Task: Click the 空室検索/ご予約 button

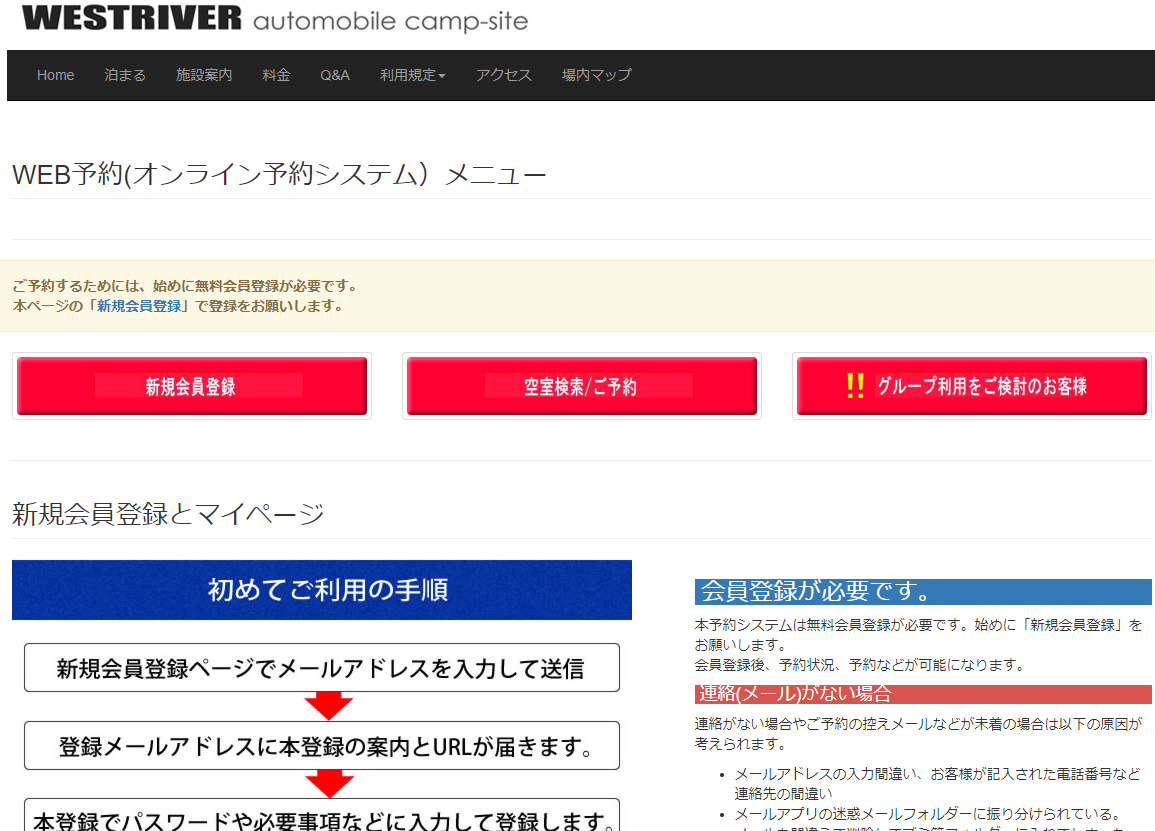Action: (581, 386)
